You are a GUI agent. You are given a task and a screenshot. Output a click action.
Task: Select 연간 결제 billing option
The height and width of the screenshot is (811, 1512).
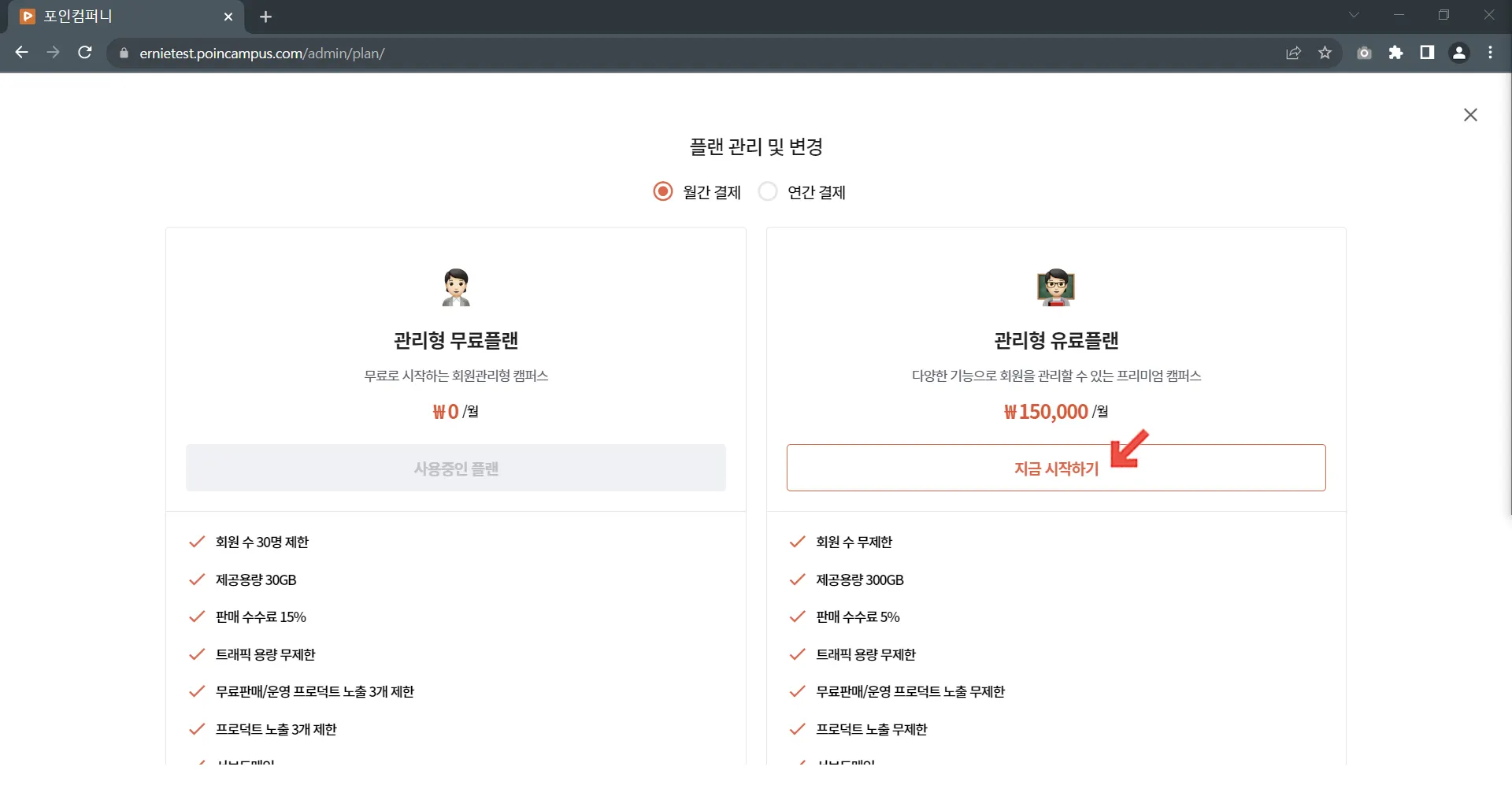pos(802,192)
